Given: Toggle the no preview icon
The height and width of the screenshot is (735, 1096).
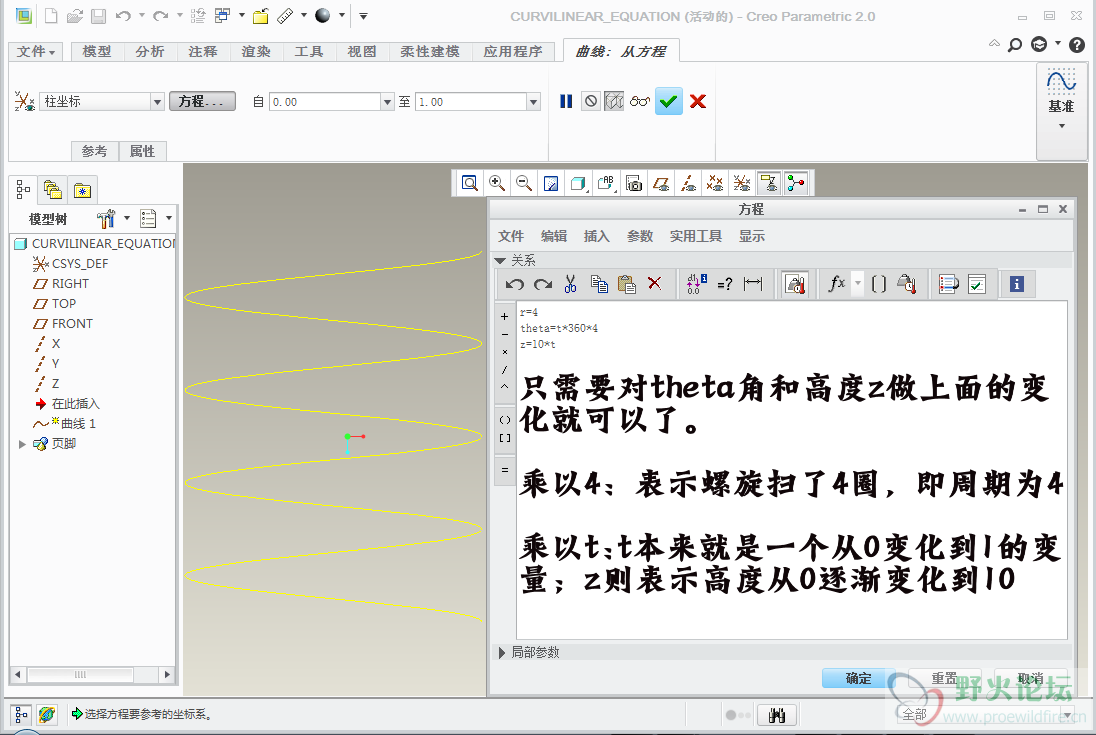Looking at the screenshot, I should click(591, 101).
